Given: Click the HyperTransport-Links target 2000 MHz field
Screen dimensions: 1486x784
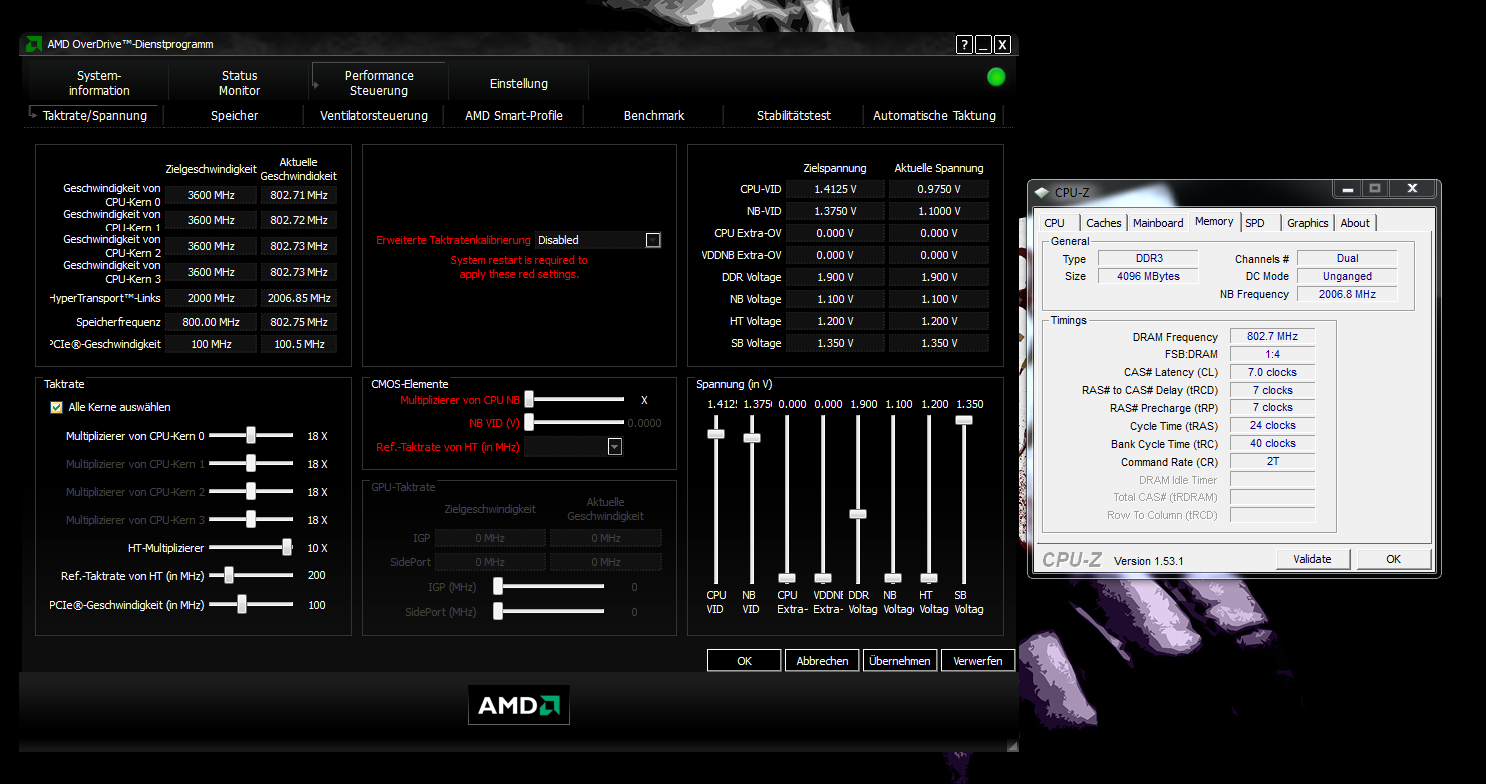Looking at the screenshot, I should coord(211,298).
